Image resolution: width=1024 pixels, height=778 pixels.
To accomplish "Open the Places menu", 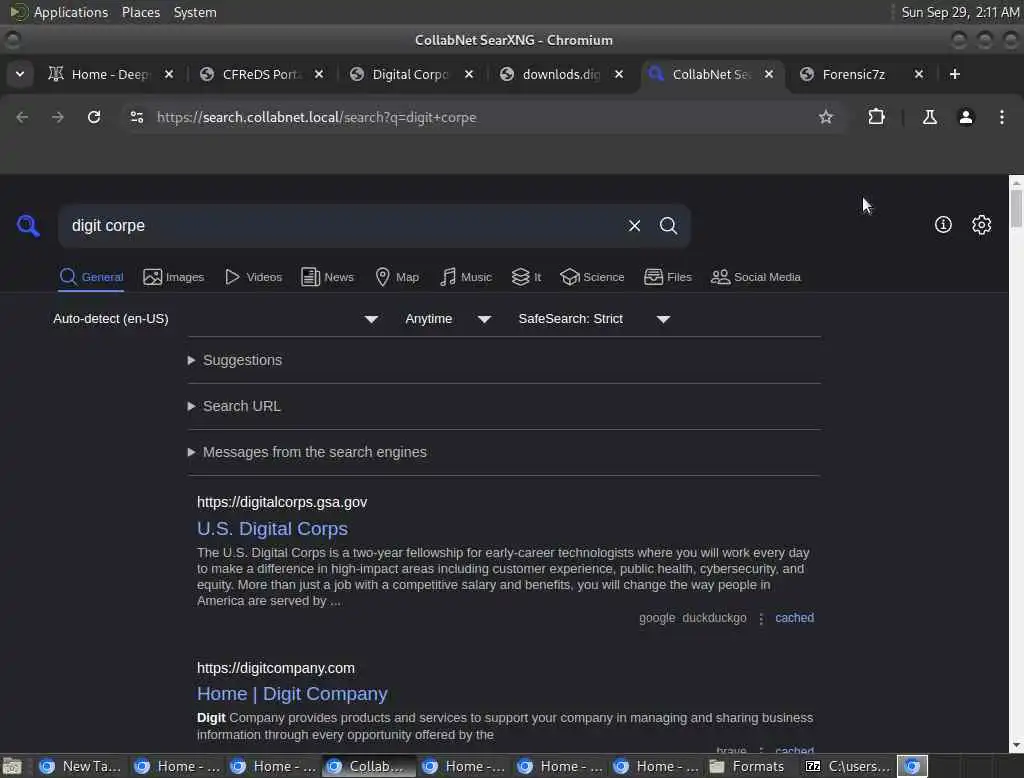I will tap(140, 12).
